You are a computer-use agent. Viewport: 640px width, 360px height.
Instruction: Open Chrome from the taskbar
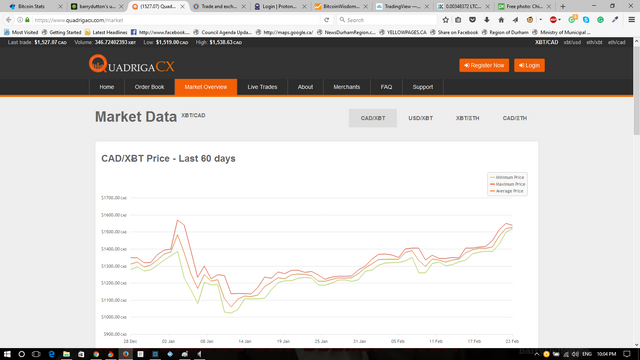(96, 354)
